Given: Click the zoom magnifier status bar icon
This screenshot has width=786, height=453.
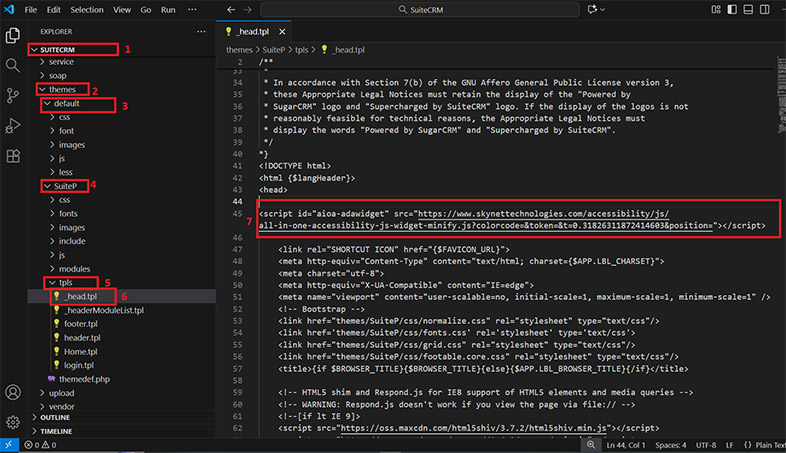Looking at the screenshot, I should (x=591, y=444).
